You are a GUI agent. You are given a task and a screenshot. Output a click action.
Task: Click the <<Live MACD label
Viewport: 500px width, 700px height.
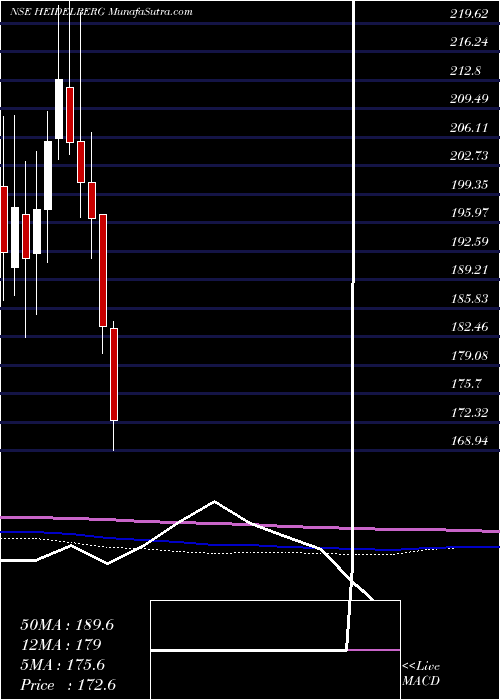[421, 674]
